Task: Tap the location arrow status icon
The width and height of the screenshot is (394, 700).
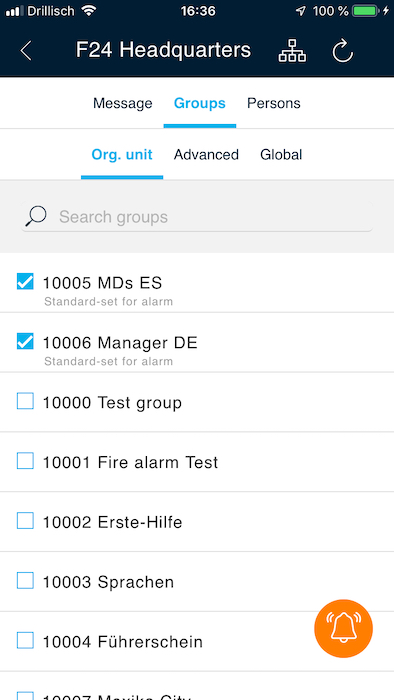Action: point(301,11)
